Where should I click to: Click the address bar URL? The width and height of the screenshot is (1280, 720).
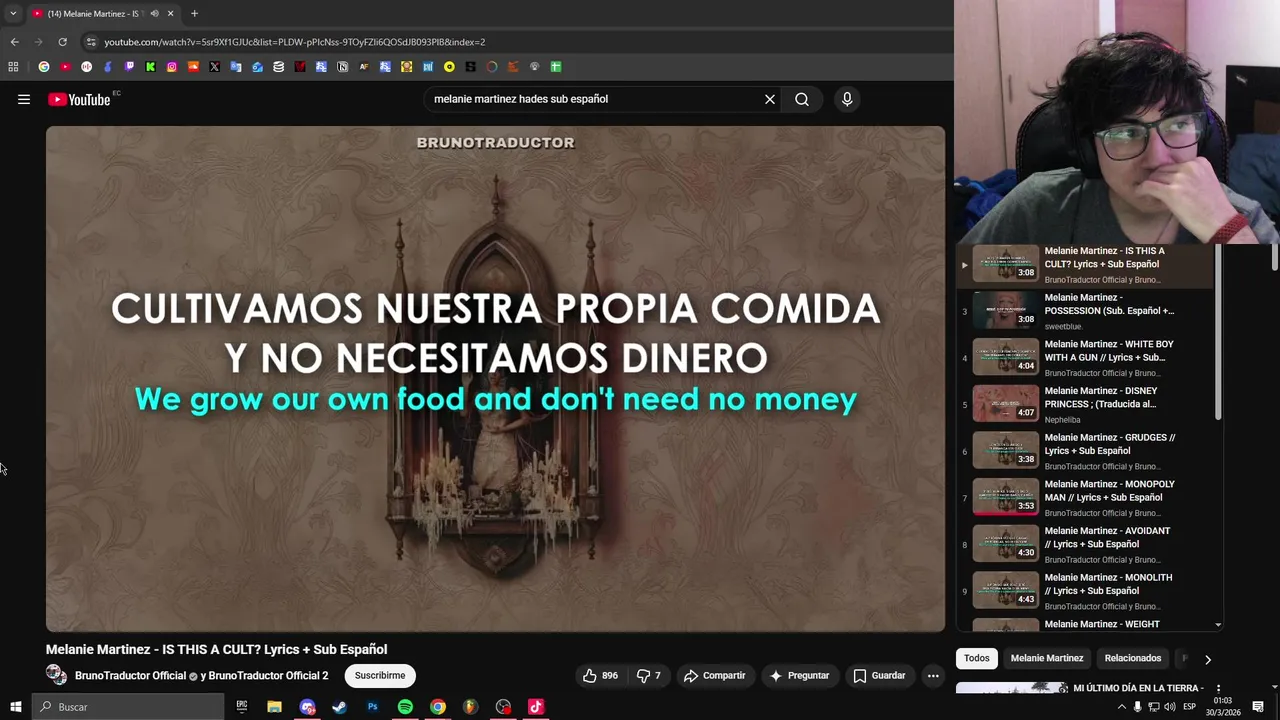click(x=295, y=42)
